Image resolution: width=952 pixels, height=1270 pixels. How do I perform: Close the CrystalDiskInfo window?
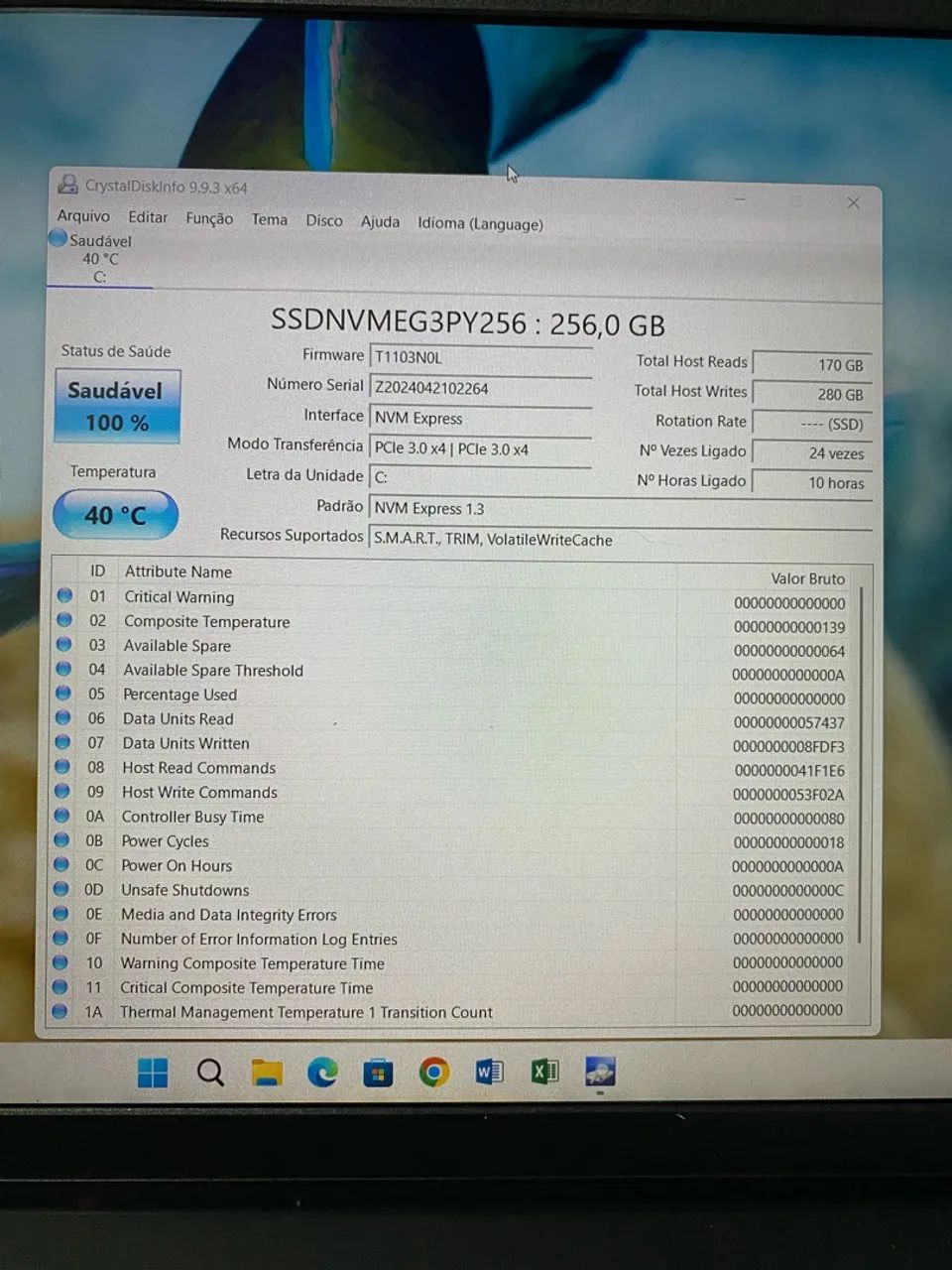(853, 202)
